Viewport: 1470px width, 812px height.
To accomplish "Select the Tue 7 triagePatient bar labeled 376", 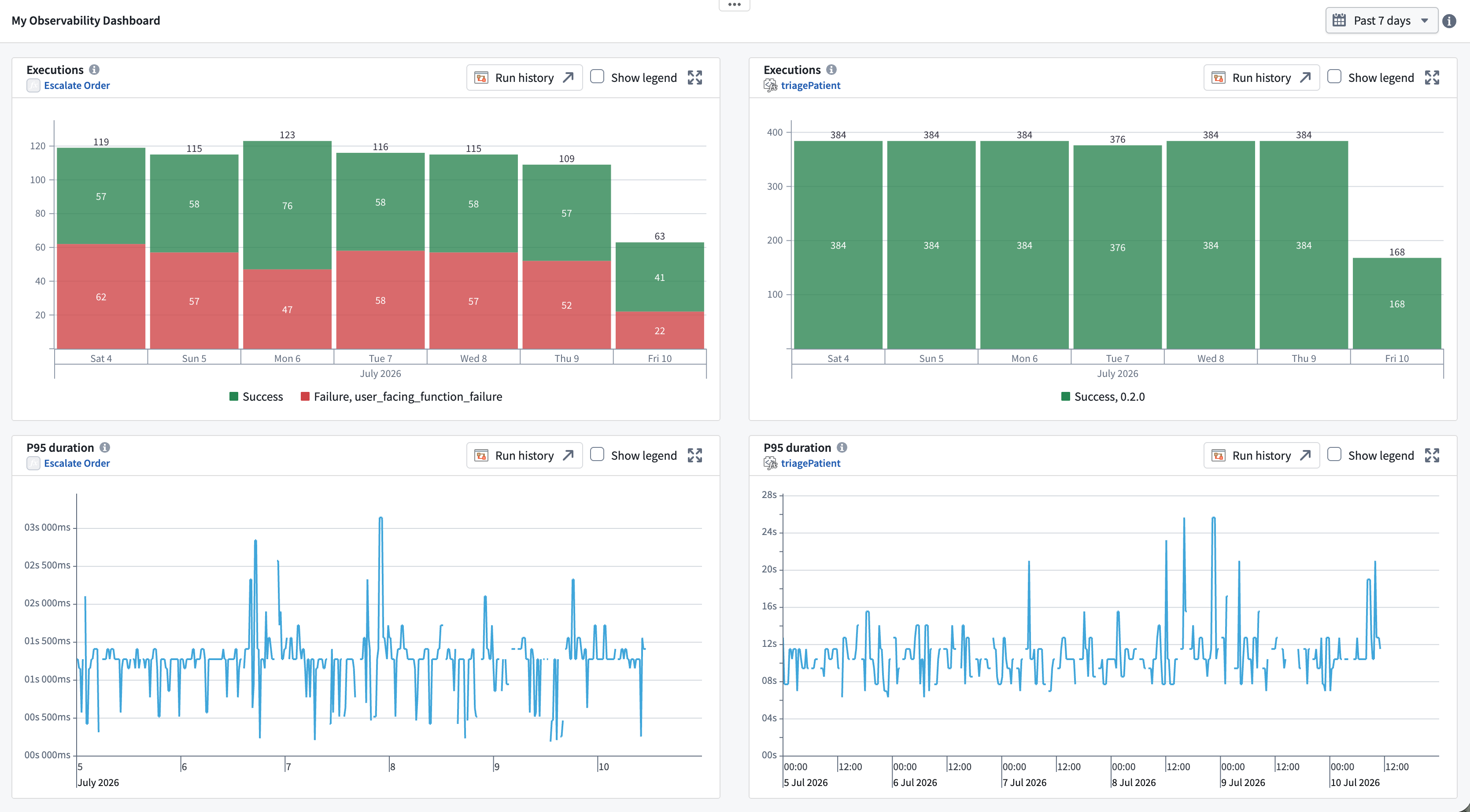I will 1117,247.
